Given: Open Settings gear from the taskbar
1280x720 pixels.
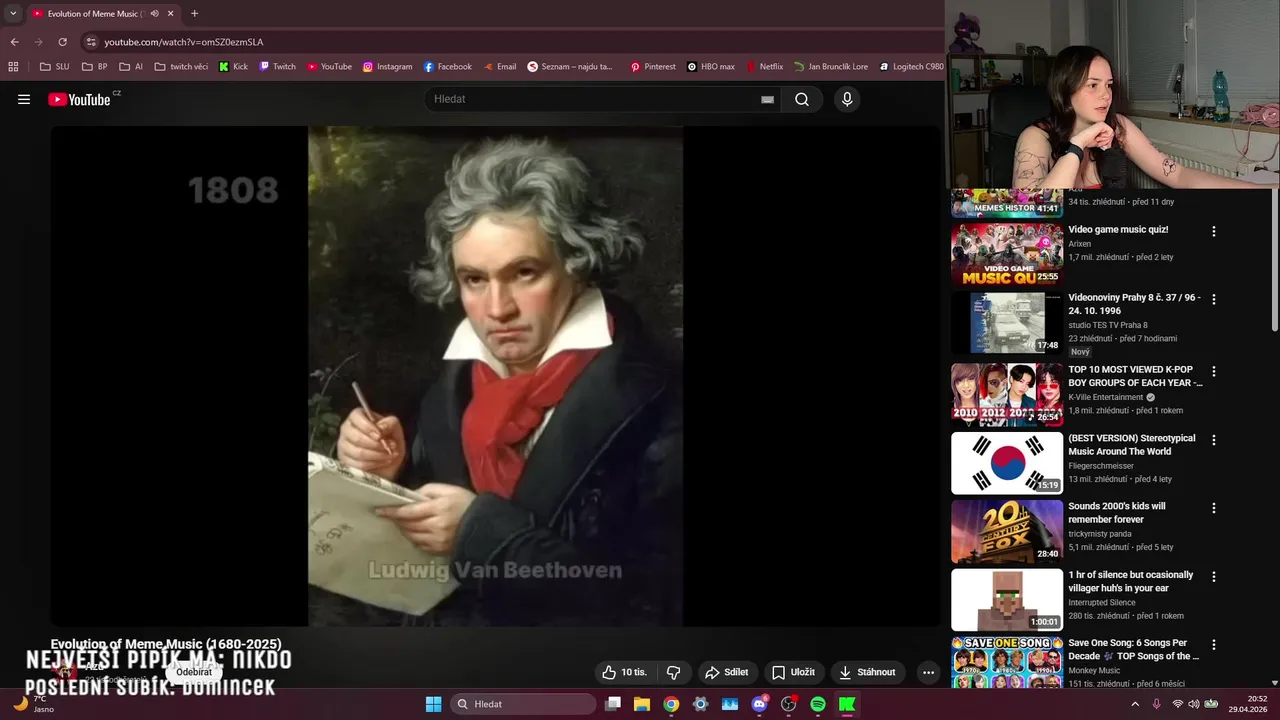Looking at the screenshot, I should [700, 704].
